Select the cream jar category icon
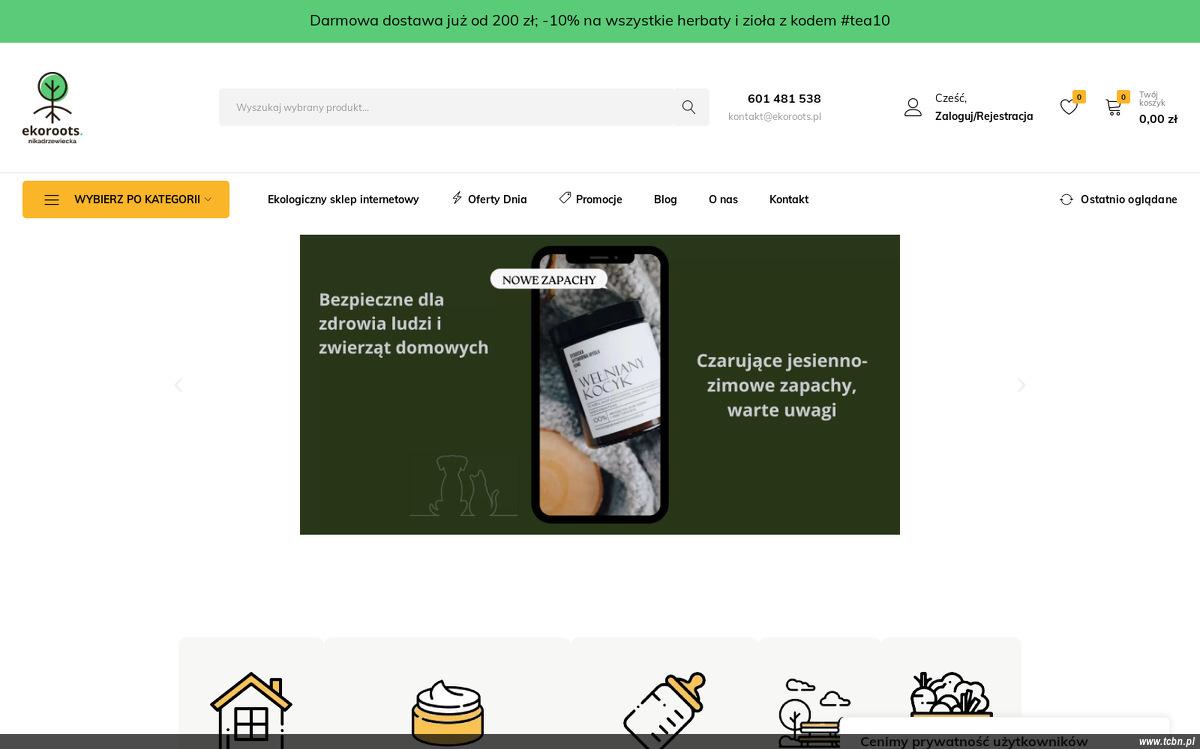 (x=447, y=712)
